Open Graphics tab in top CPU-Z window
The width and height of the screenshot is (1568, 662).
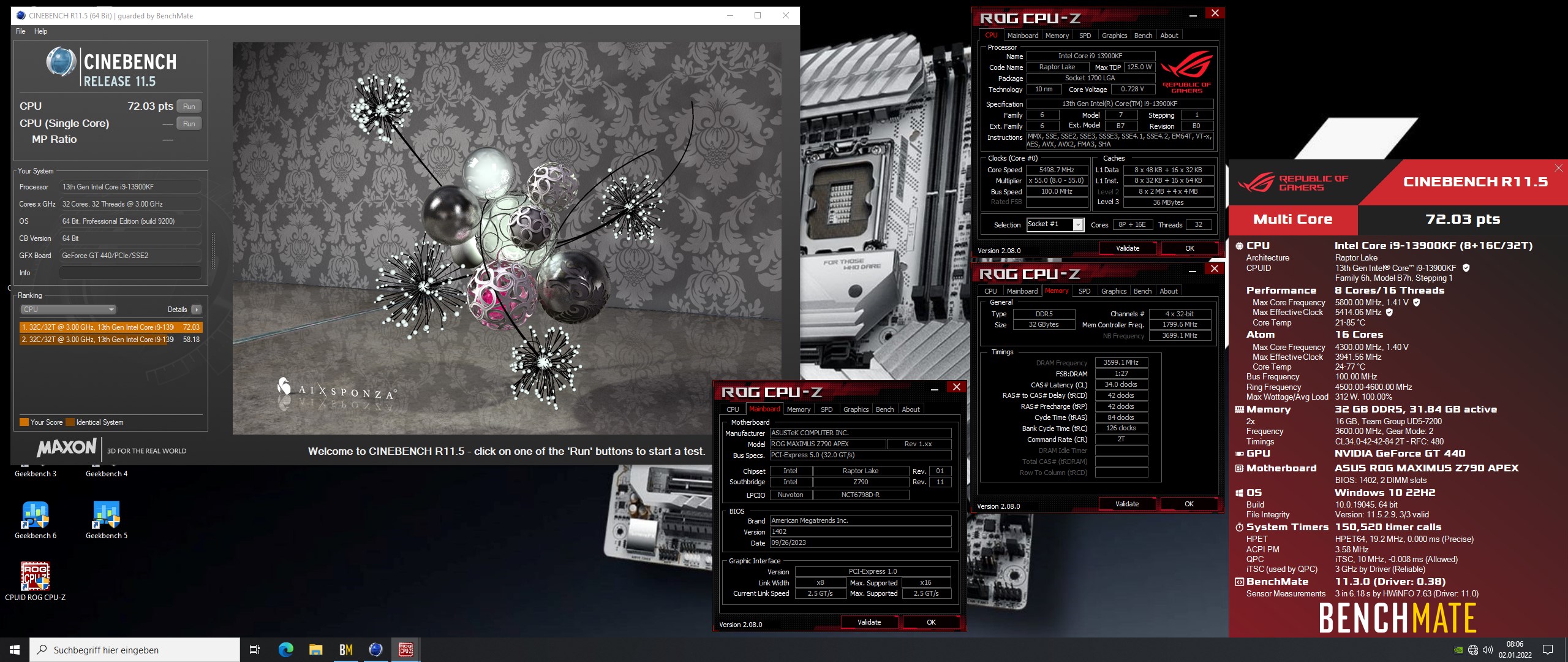[x=1114, y=36]
